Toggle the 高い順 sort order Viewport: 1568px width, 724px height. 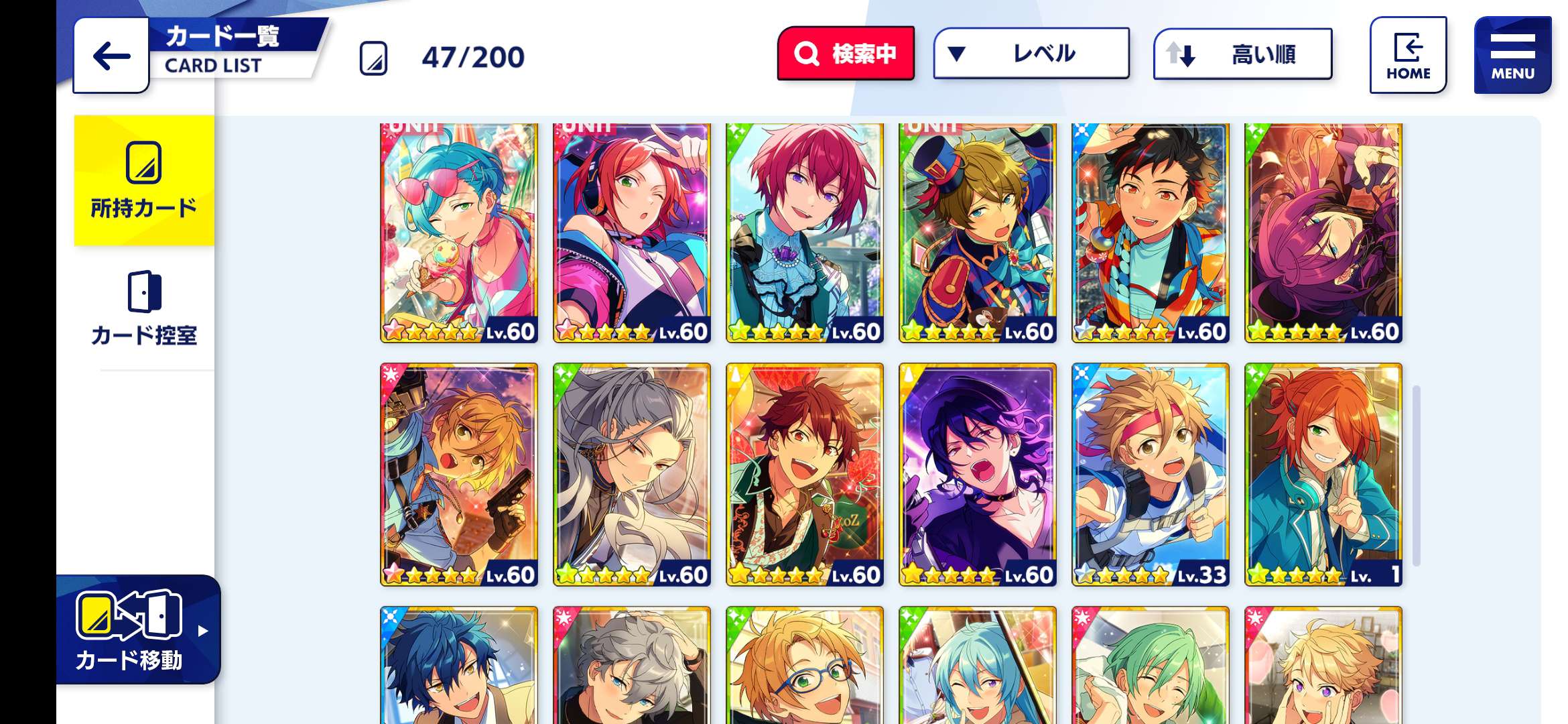(x=1242, y=54)
